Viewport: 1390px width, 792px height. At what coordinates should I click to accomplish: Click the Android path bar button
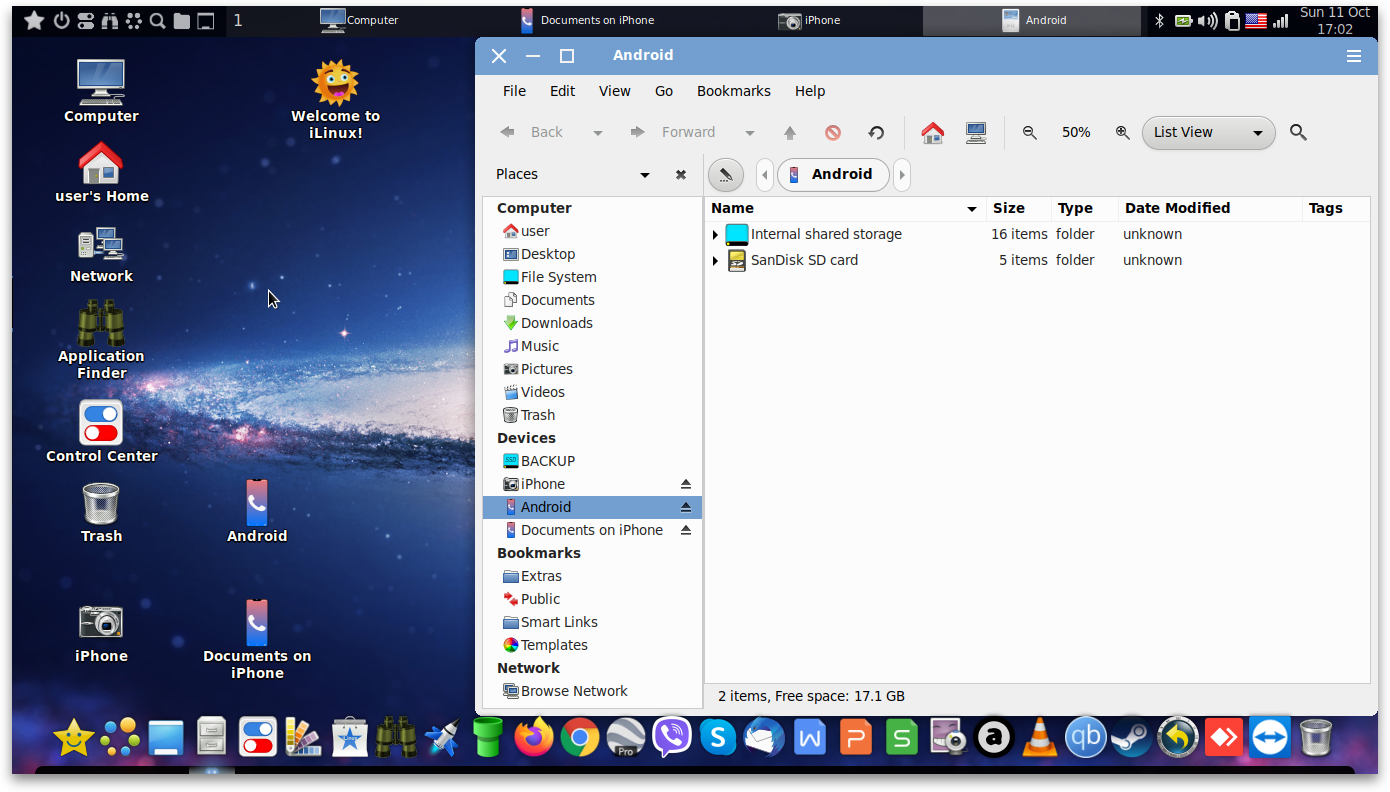tap(833, 174)
